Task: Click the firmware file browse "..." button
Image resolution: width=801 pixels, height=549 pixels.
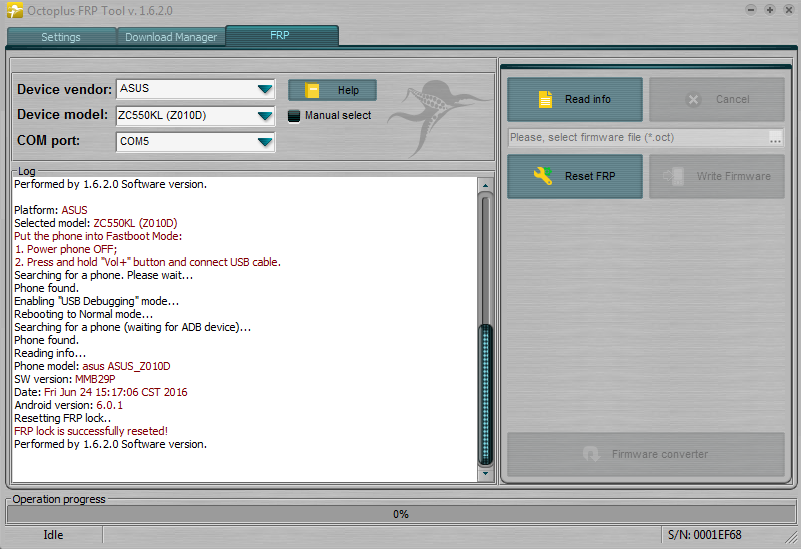Action: 775,138
